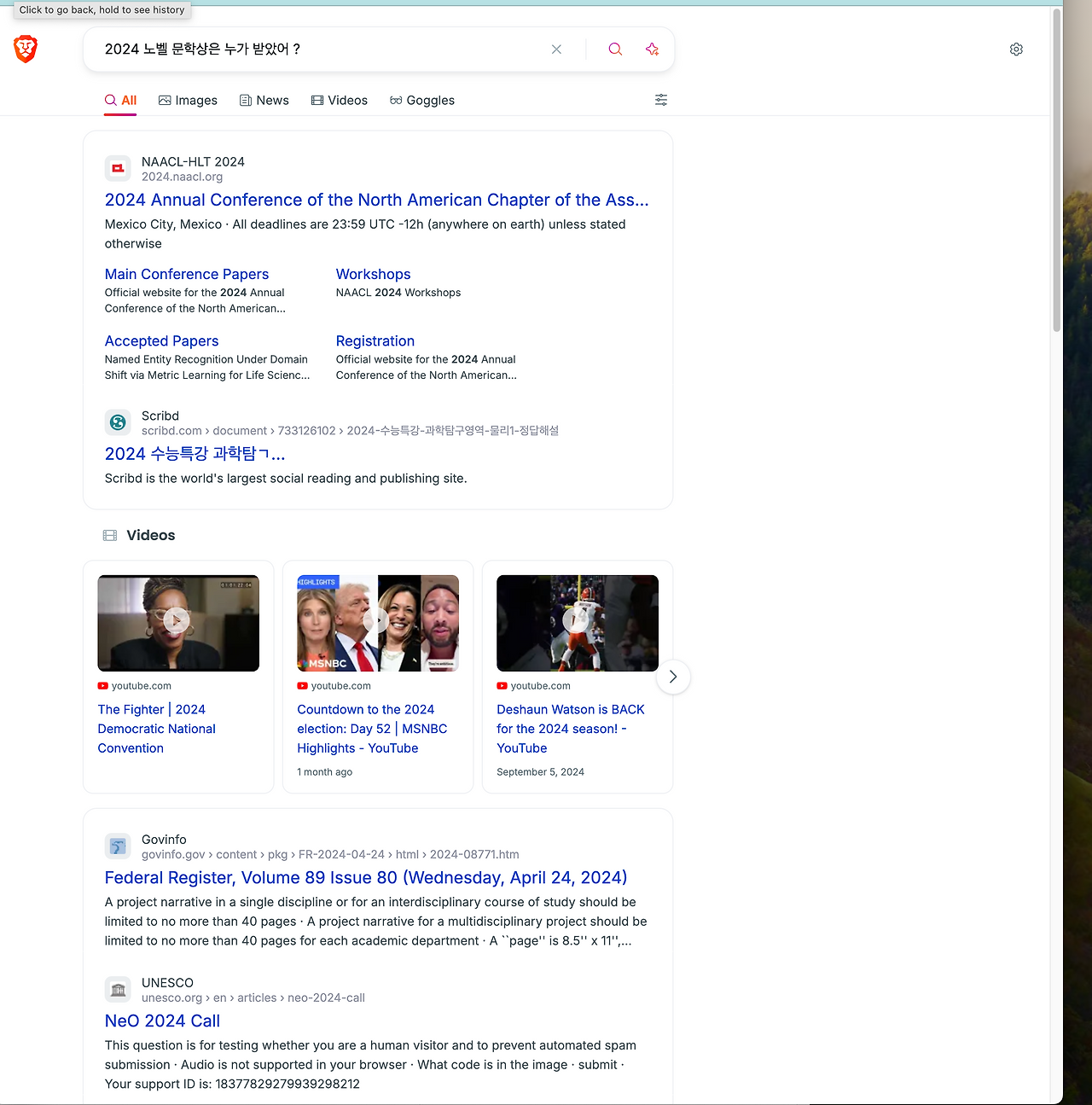Switch to the News tab
1092x1105 pixels.
tap(264, 101)
